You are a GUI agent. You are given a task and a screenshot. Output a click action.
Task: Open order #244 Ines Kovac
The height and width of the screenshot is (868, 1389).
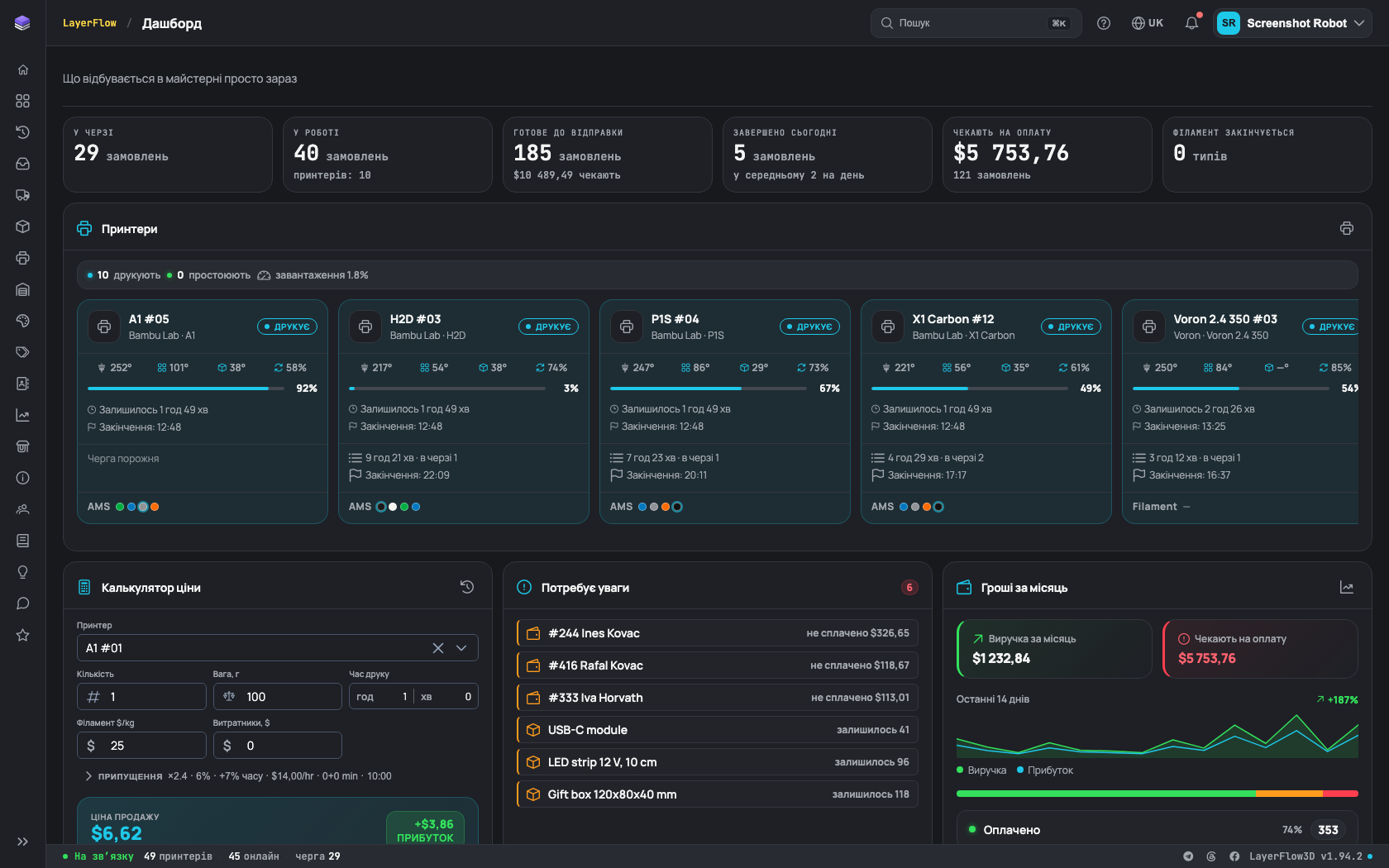tap(718, 633)
